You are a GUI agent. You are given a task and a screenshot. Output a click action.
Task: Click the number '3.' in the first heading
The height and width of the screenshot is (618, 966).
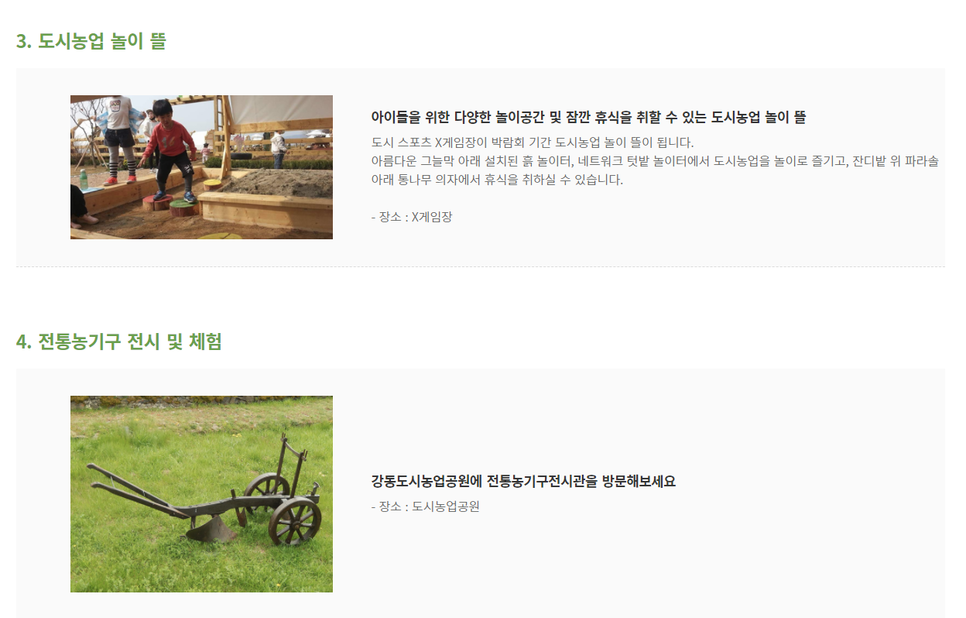[23, 41]
